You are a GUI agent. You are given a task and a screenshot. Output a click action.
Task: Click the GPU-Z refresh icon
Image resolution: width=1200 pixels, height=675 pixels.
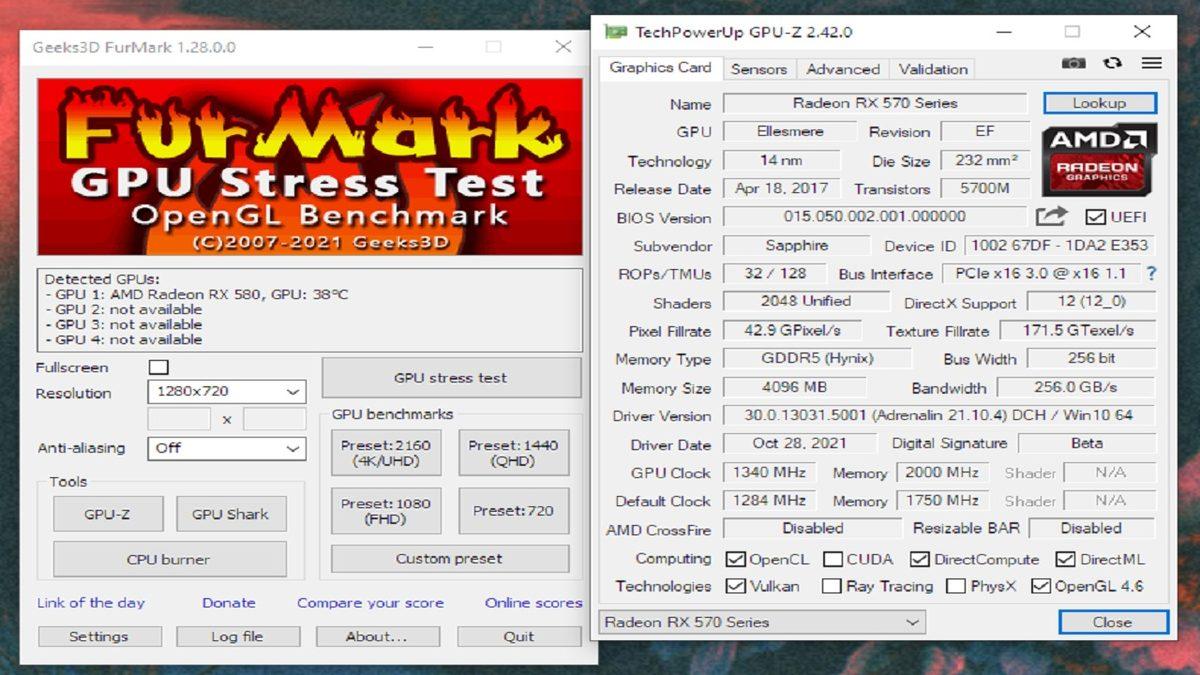pyautogui.click(x=1112, y=63)
